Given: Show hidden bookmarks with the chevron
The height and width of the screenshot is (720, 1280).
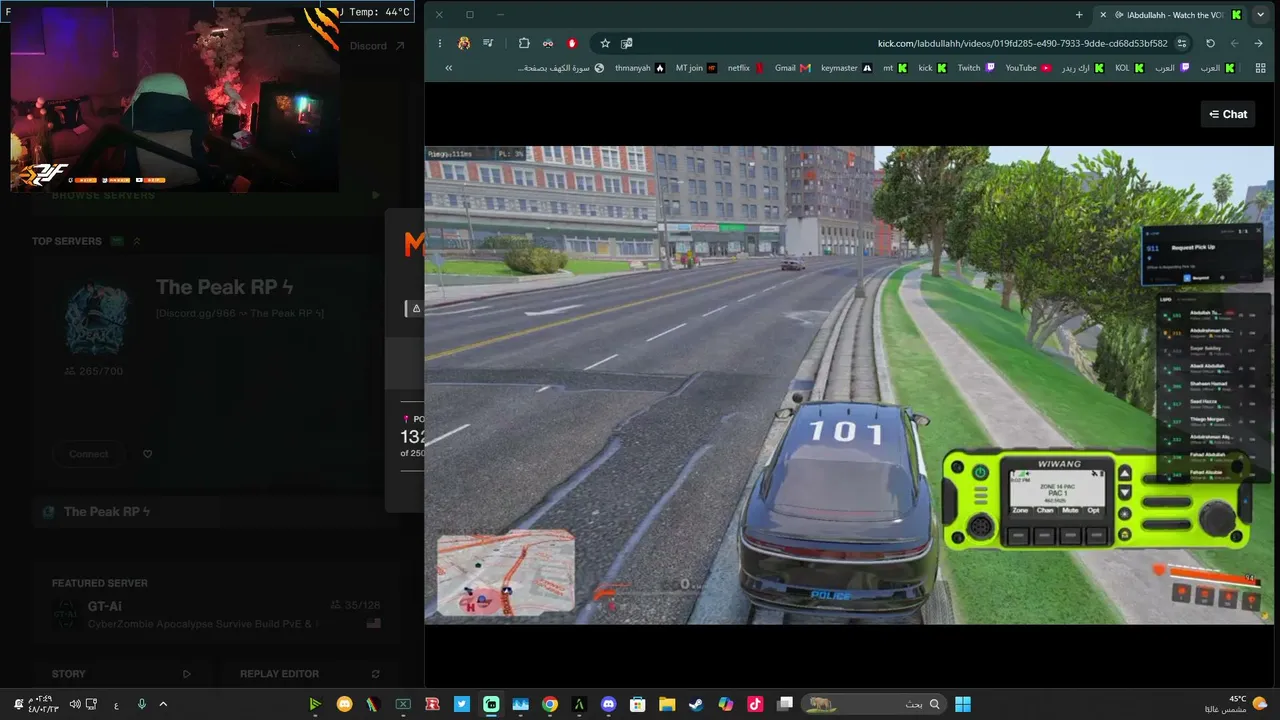Looking at the screenshot, I should 448,68.
